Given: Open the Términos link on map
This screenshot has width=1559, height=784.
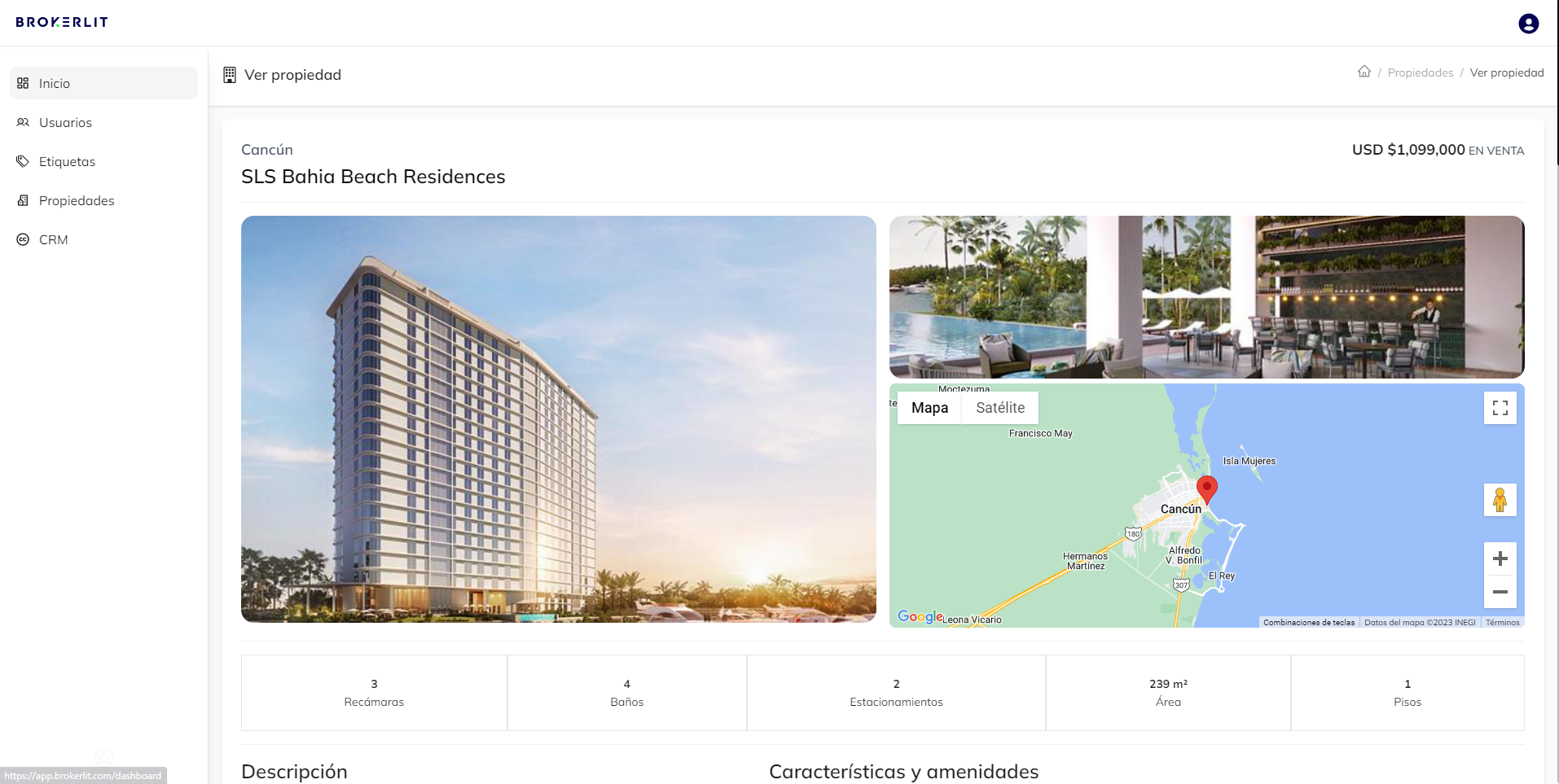Looking at the screenshot, I should tap(1502, 622).
